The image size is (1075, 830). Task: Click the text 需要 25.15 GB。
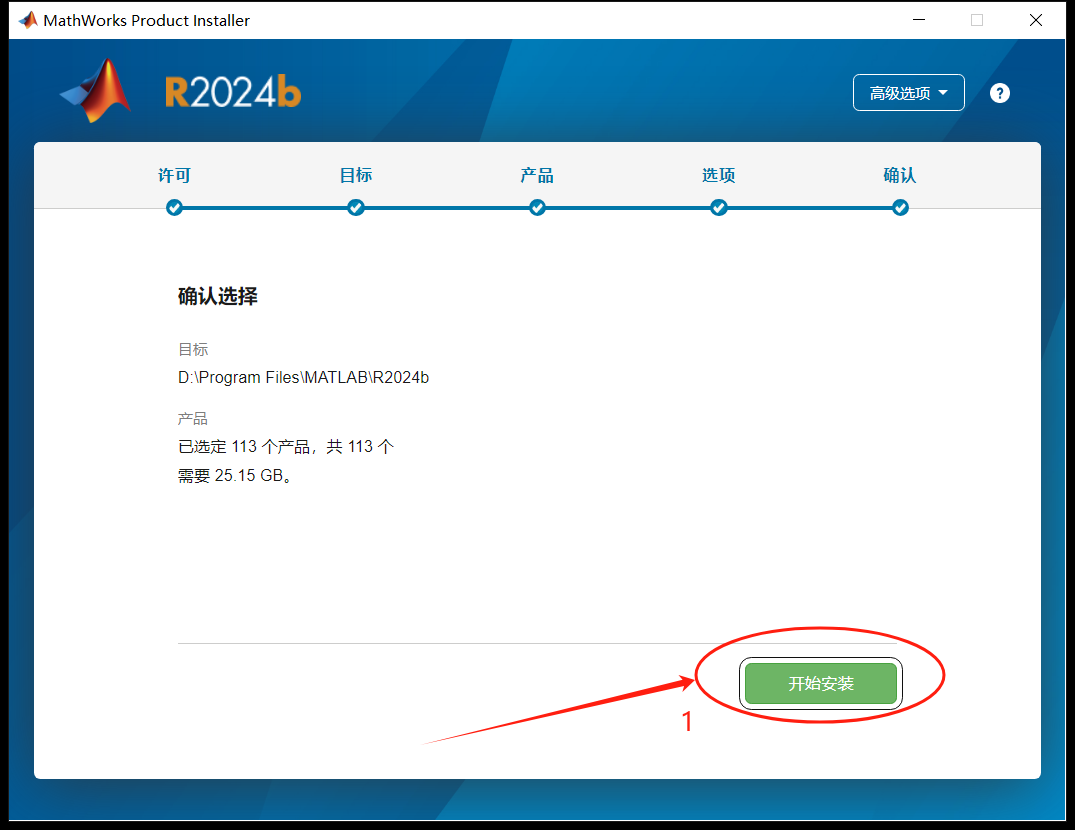coord(236,476)
